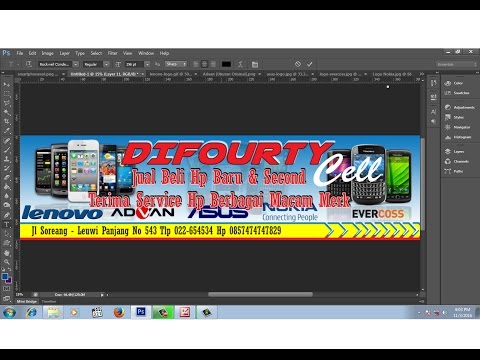The image size is (480, 360).
Task: Select the Hand tool
Action: (7, 253)
